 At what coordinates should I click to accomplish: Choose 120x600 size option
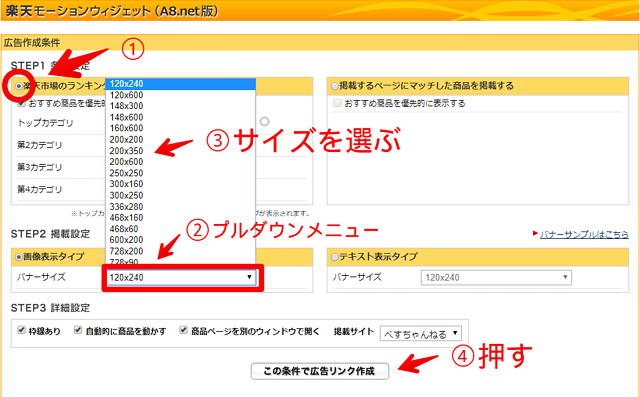(180, 95)
